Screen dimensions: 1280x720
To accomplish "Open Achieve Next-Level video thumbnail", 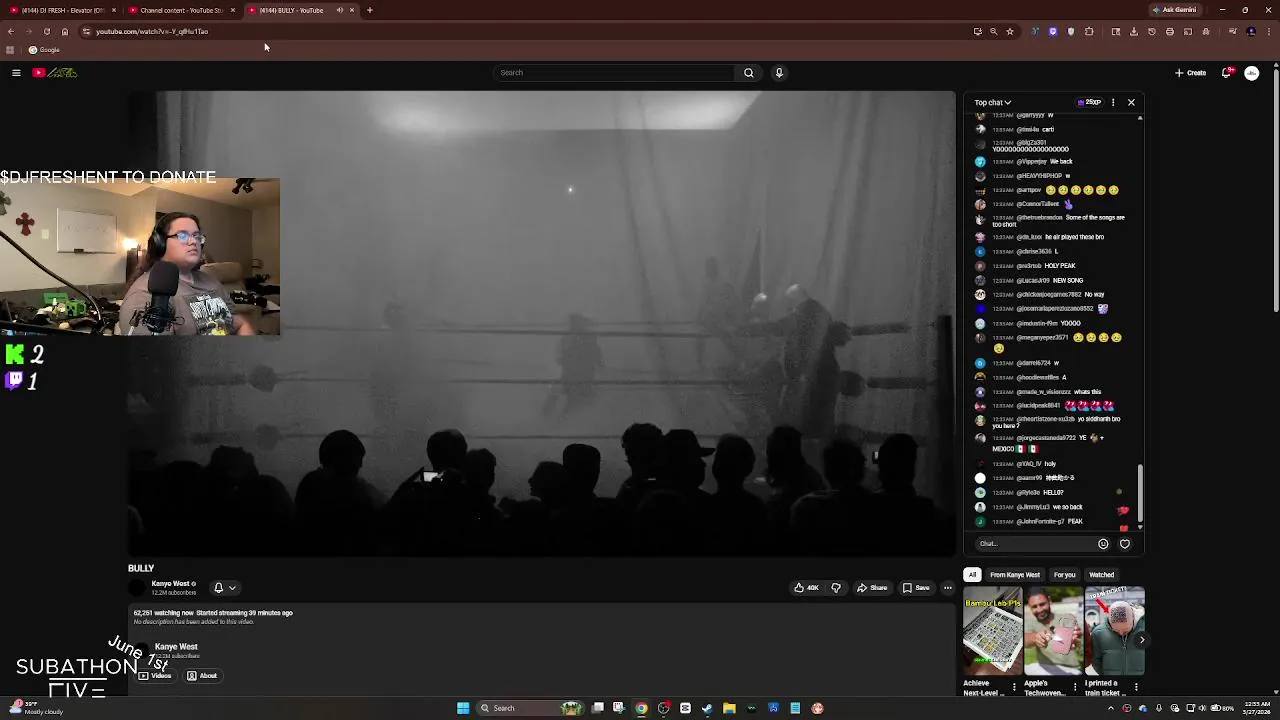I will (992, 631).
